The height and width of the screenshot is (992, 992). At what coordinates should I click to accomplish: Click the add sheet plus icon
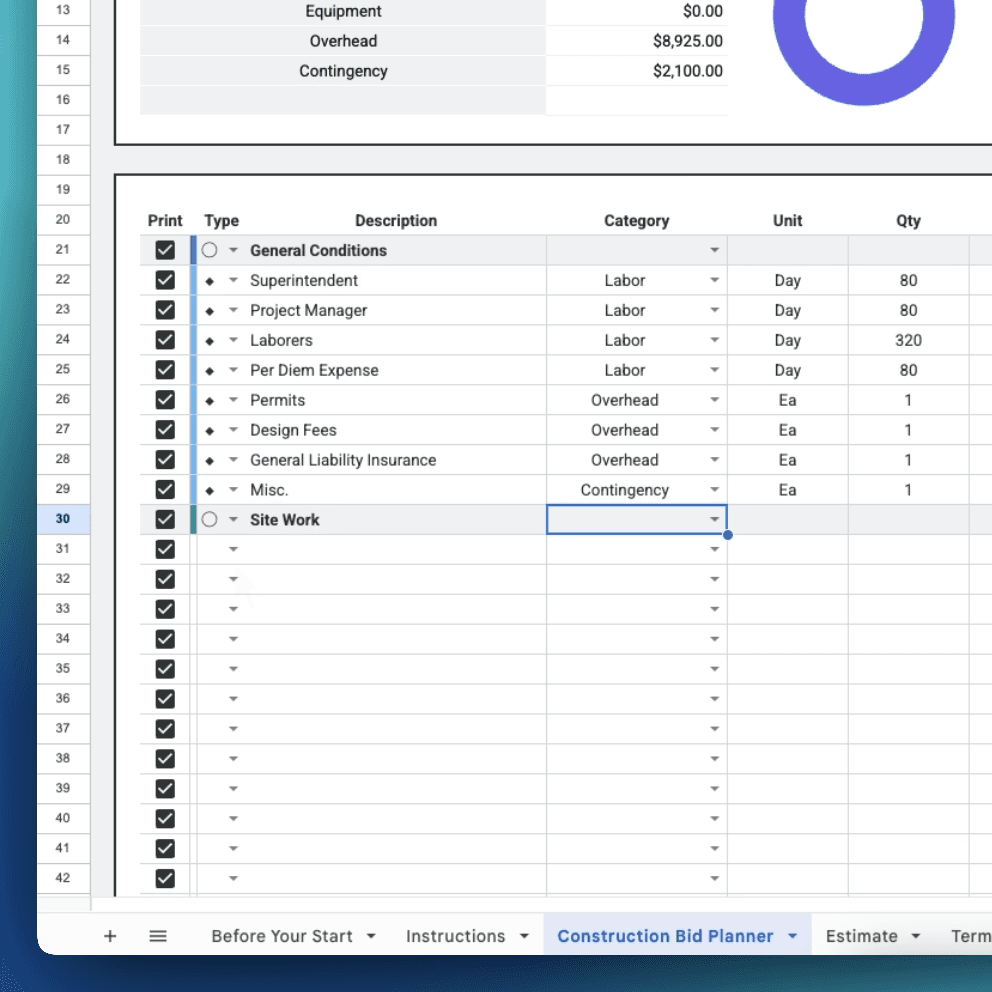tap(110, 936)
